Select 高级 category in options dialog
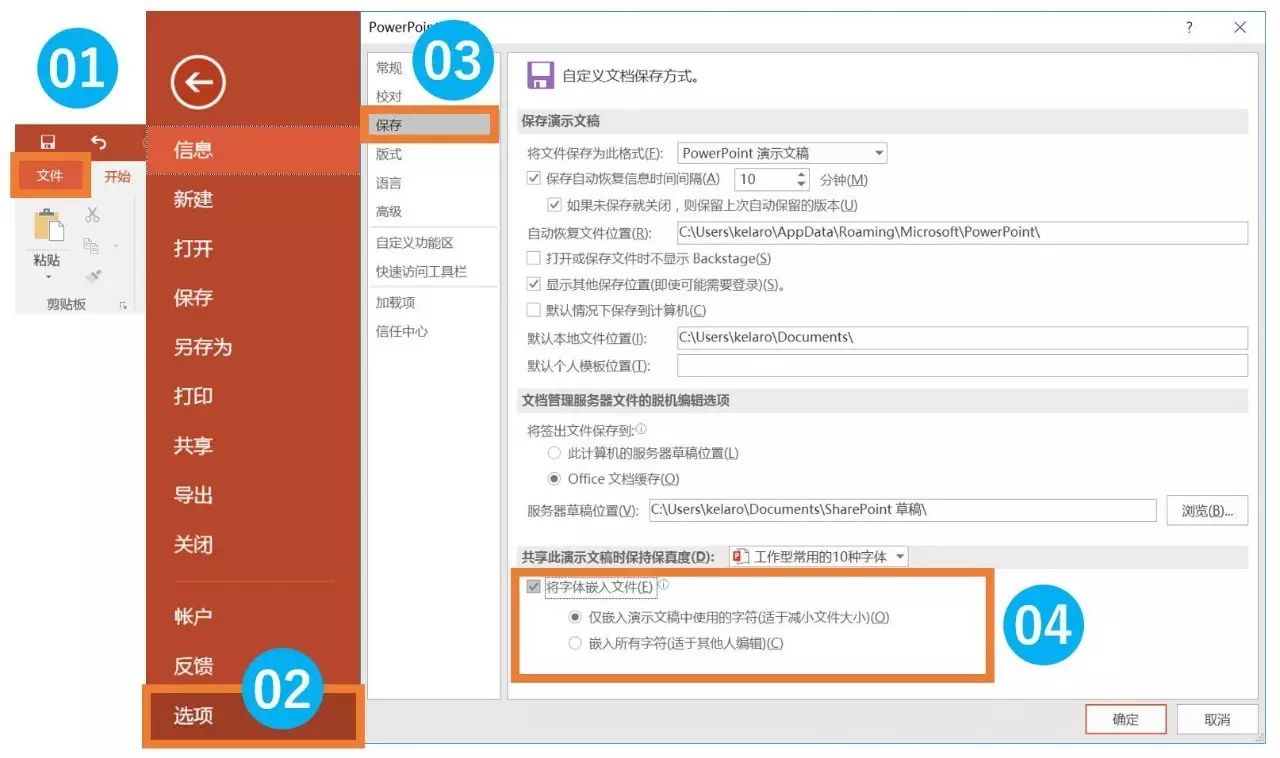The image size is (1280, 758). (x=389, y=211)
